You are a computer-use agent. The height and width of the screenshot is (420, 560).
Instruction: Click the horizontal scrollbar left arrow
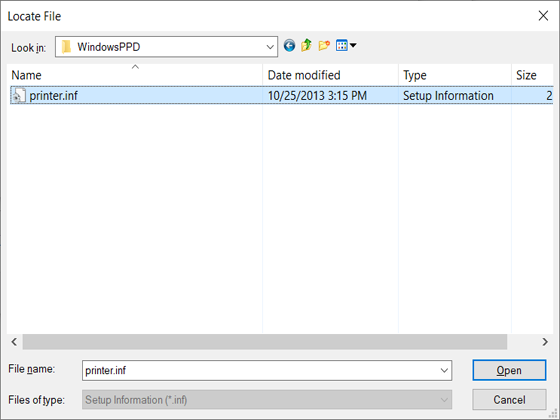click(14, 342)
